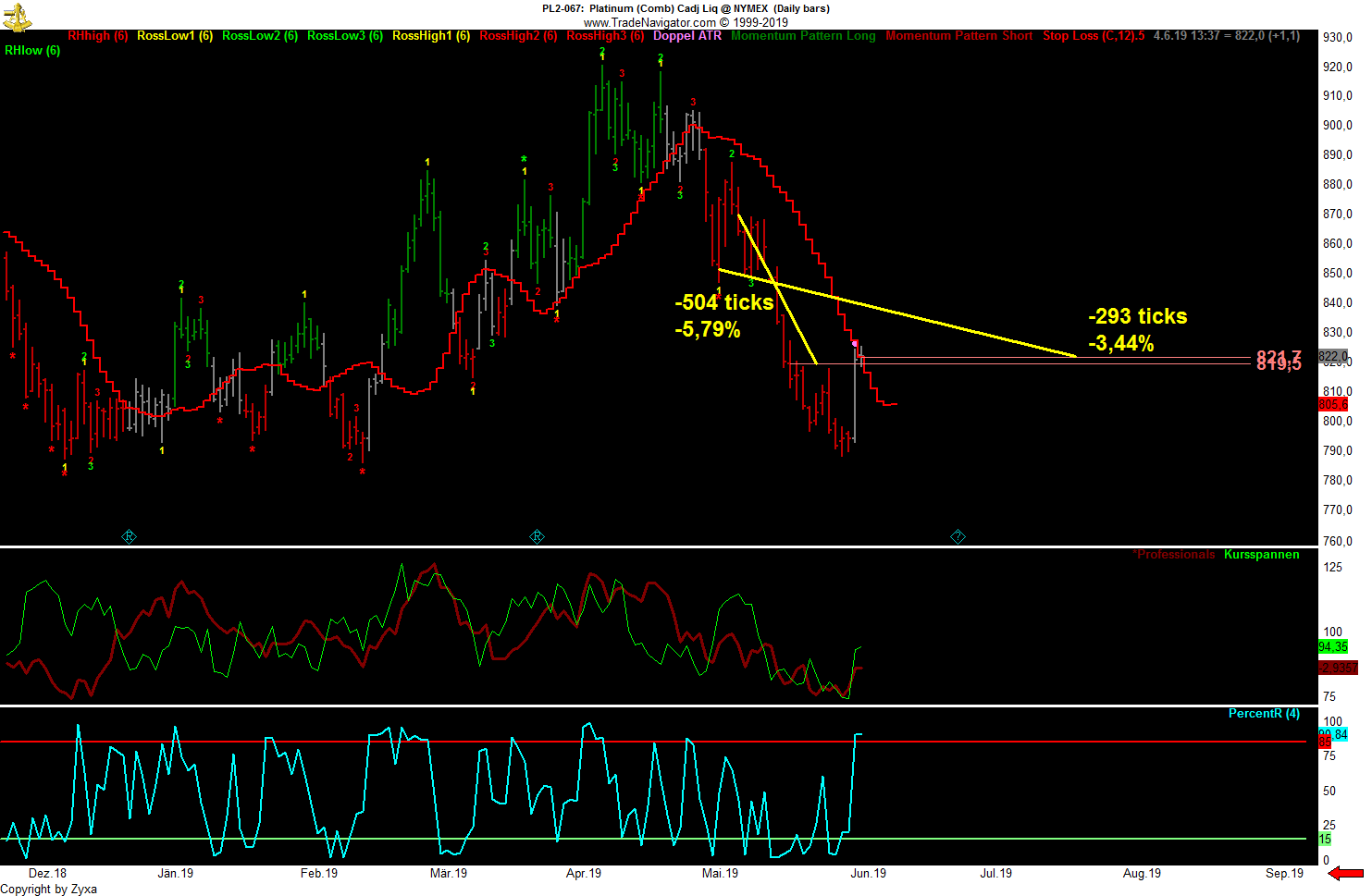Image resolution: width=1372 pixels, height=896 pixels.
Task: Click the Aug.19 date axis label
Action: point(1142,873)
